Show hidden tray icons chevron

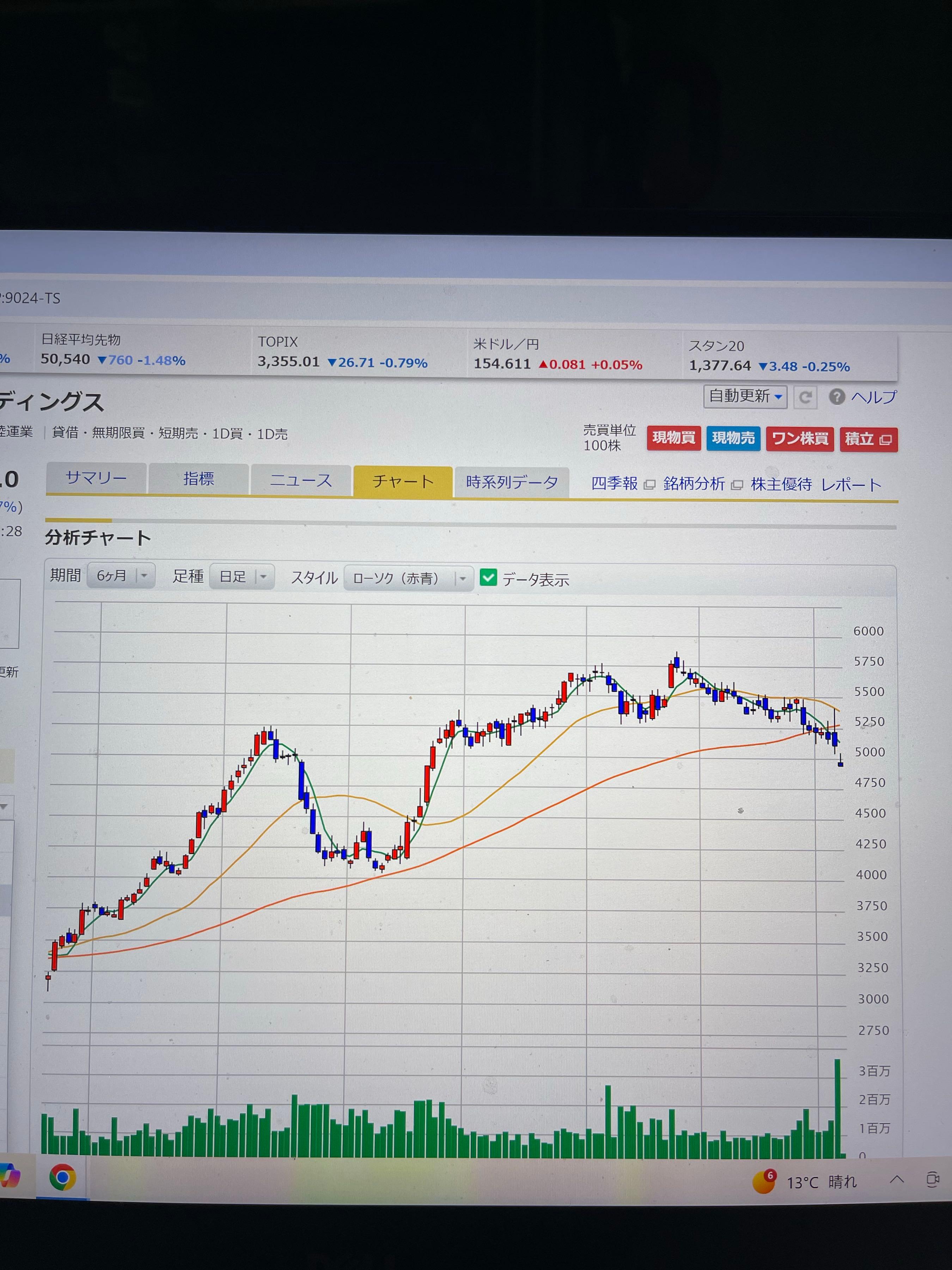point(896,1180)
